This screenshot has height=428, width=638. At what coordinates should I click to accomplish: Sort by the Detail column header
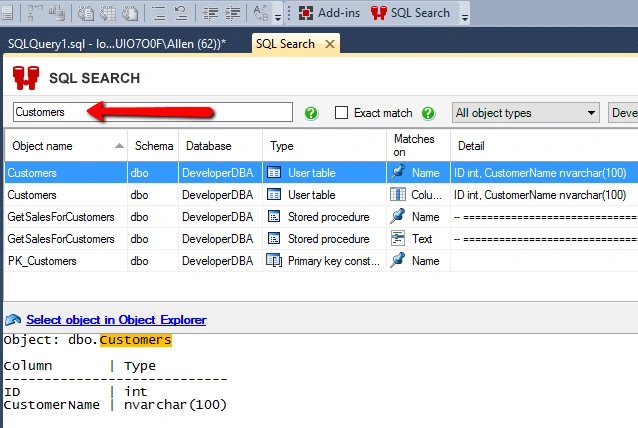click(x=544, y=146)
